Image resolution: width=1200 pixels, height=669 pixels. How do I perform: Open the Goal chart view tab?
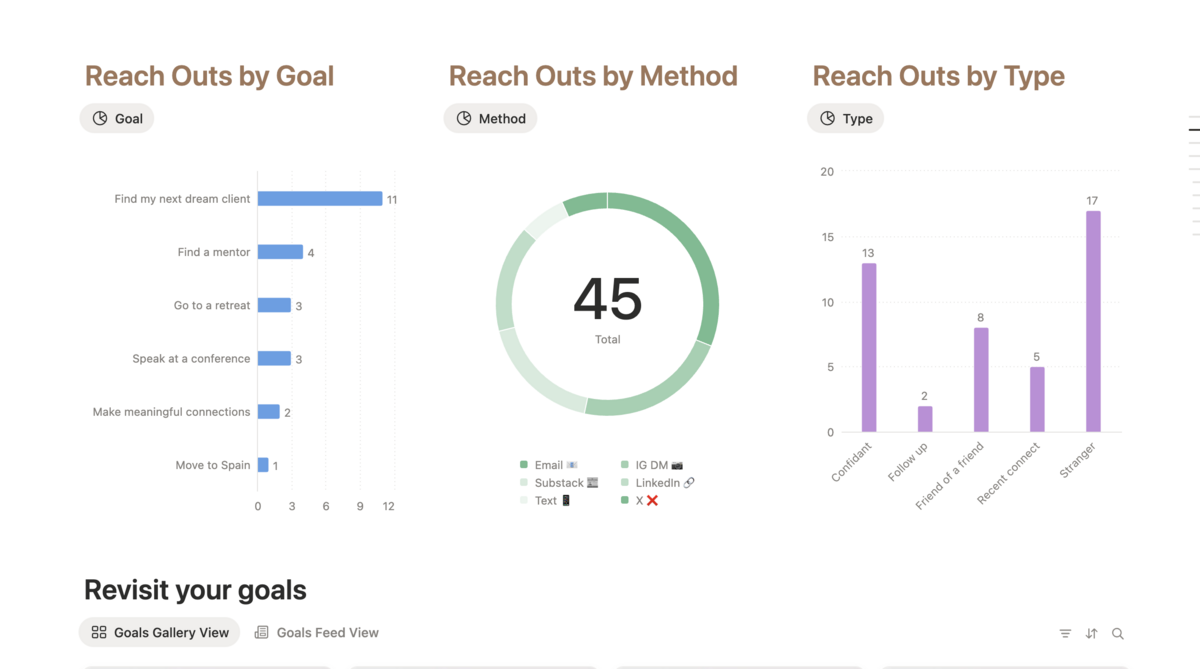117,118
